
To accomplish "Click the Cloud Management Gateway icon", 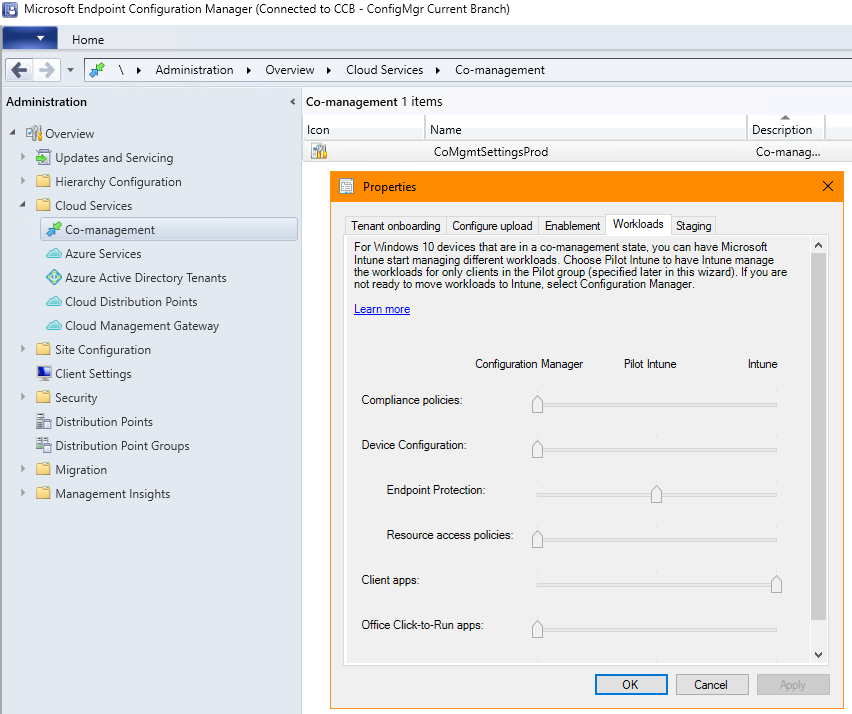I will pos(54,326).
